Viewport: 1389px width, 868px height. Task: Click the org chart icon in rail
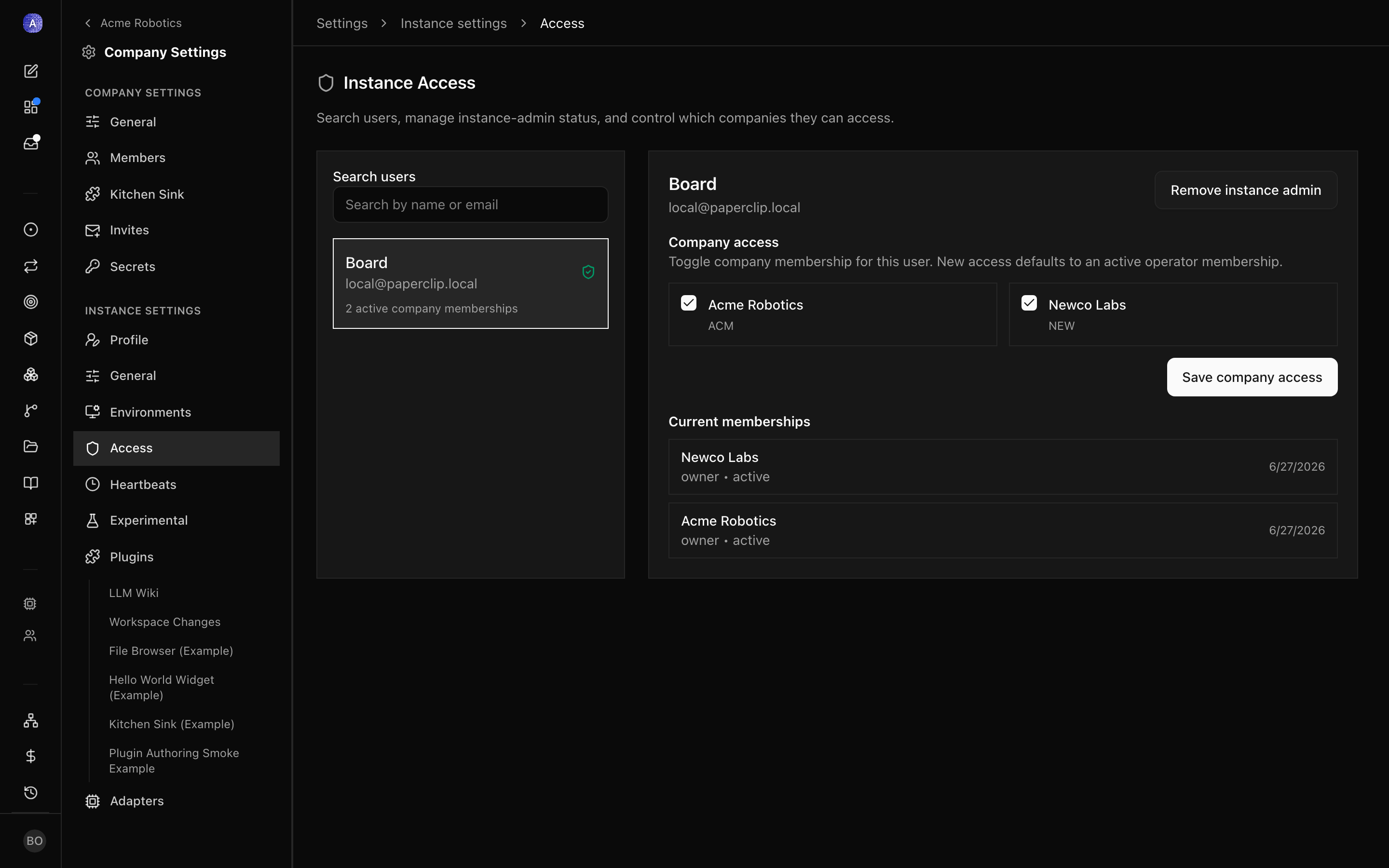click(x=31, y=720)
